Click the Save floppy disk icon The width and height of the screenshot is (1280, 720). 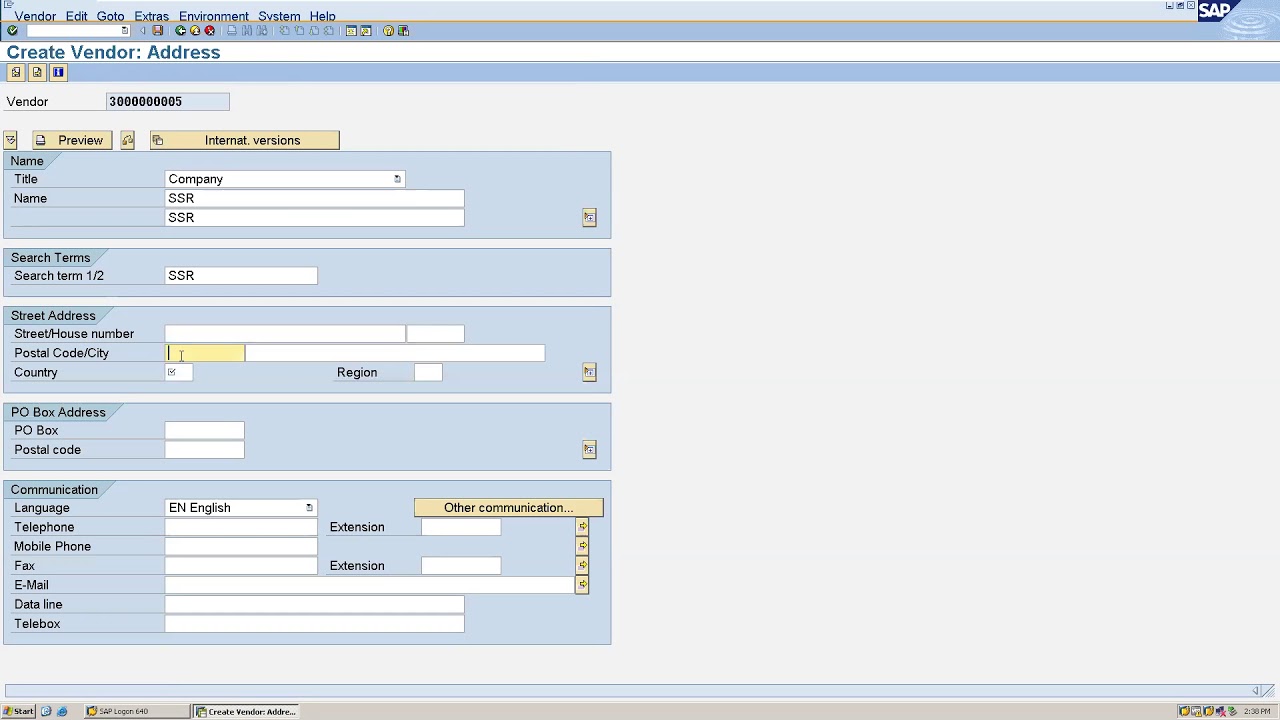point(157,31)
